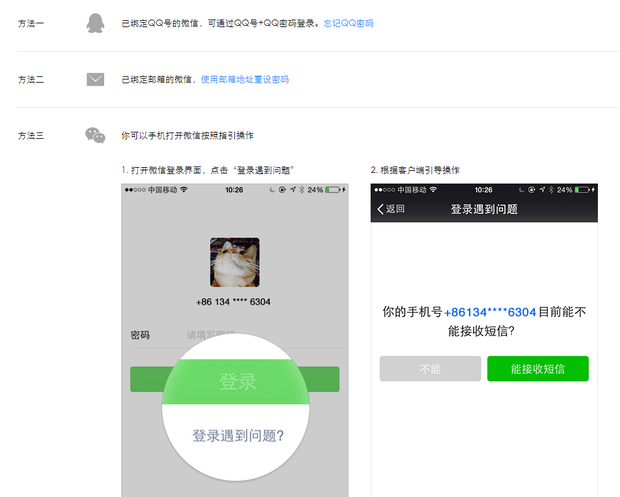Click the 登录遇到问题 title in right phone header
The image size is (620, 497).
point(484,209)
